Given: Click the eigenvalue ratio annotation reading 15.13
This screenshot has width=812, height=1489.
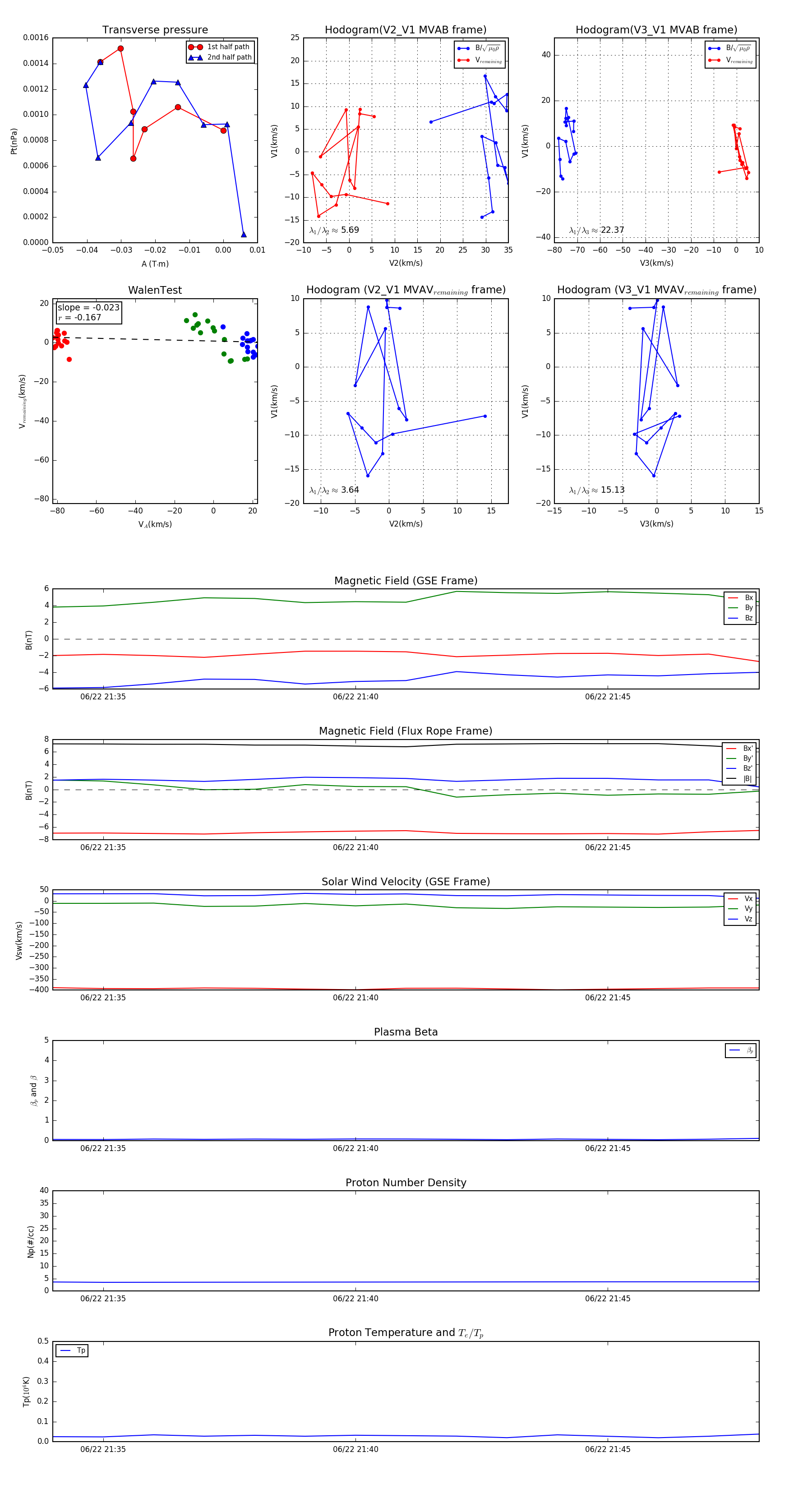Looking at the screenshot, I should coord(596,490).
